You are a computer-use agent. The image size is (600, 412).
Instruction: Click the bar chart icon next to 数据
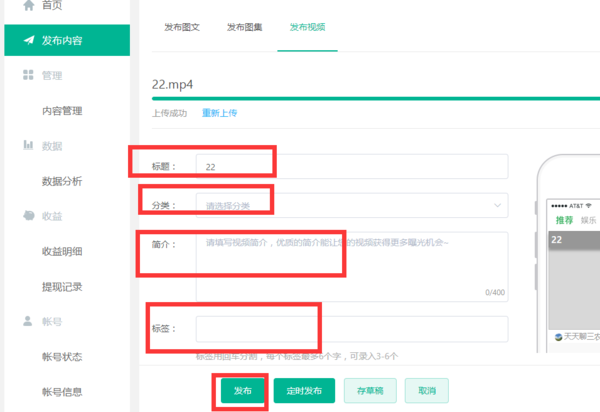coord(28,145)
